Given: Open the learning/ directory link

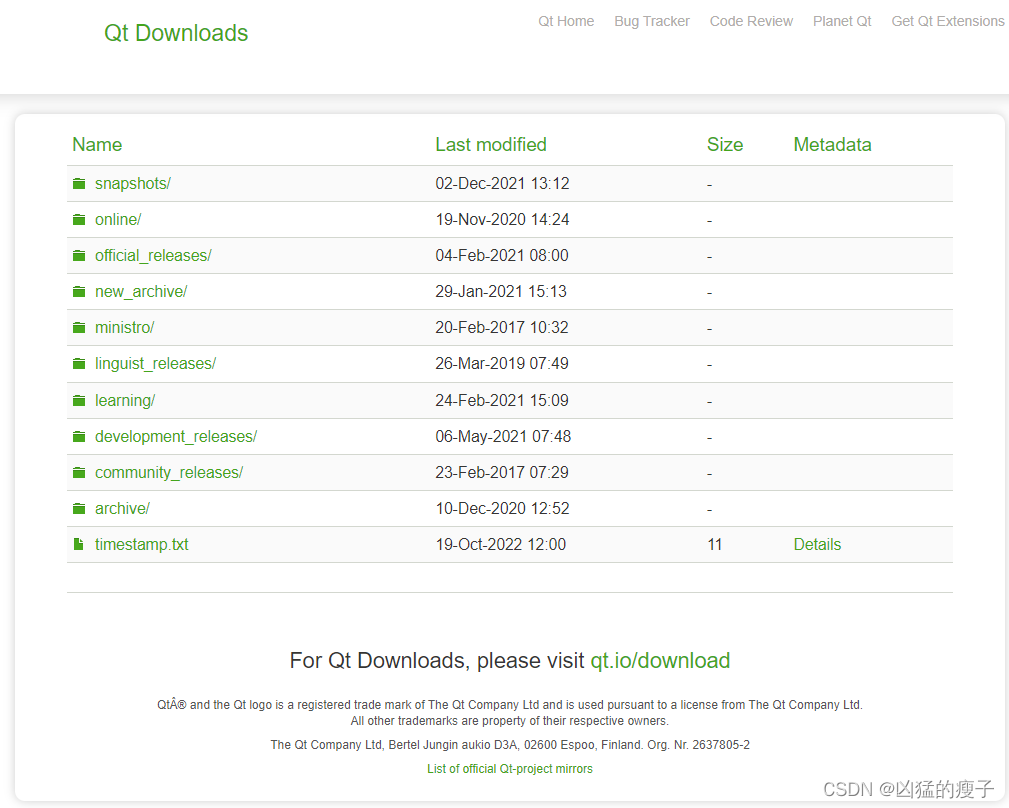Looking at the screenshot, I should 125,400.
